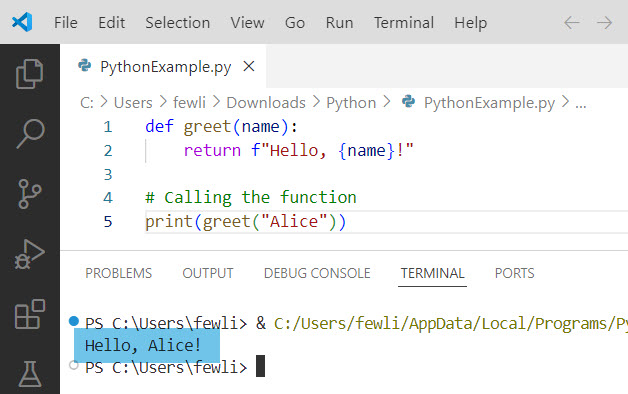Select the TERMINAL panel tab

(433, 273)
